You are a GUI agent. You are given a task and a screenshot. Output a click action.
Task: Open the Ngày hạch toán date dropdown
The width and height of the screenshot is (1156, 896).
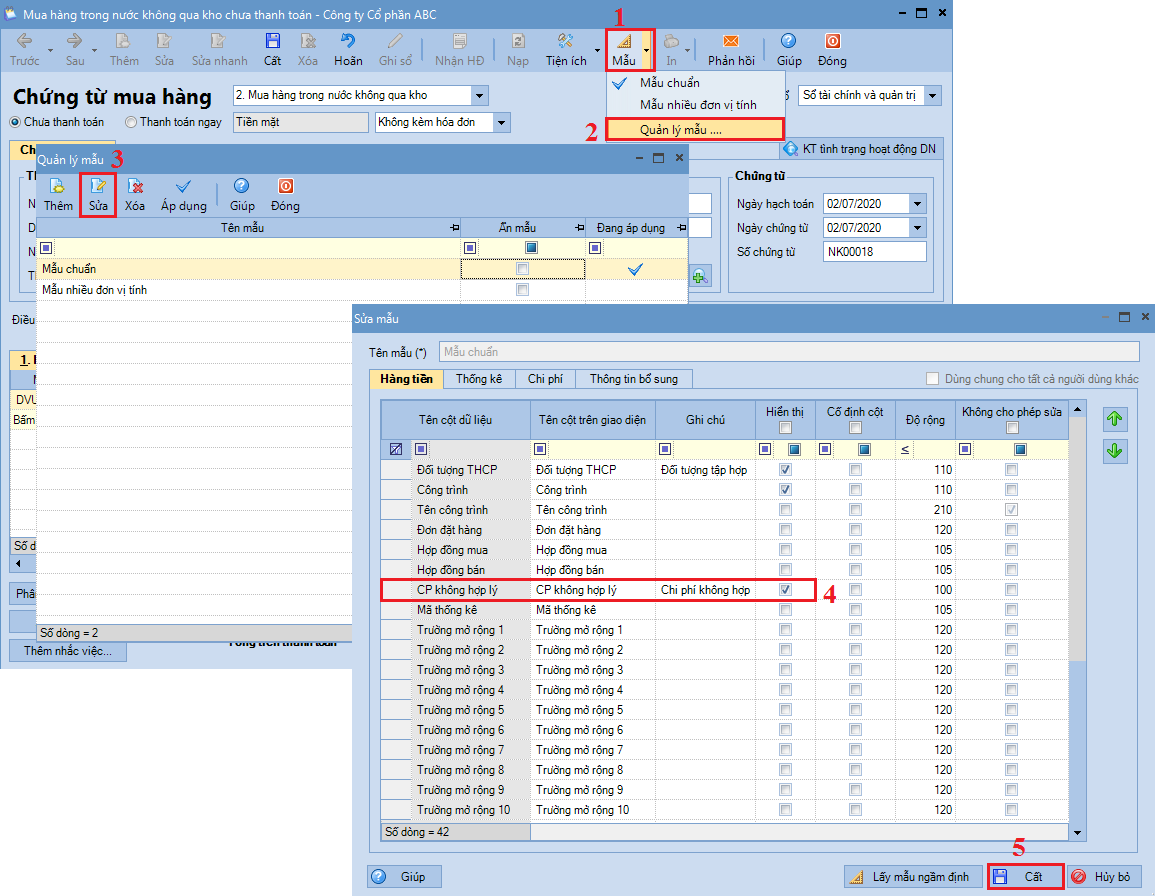pyautogui.click(x=918, y=204)
